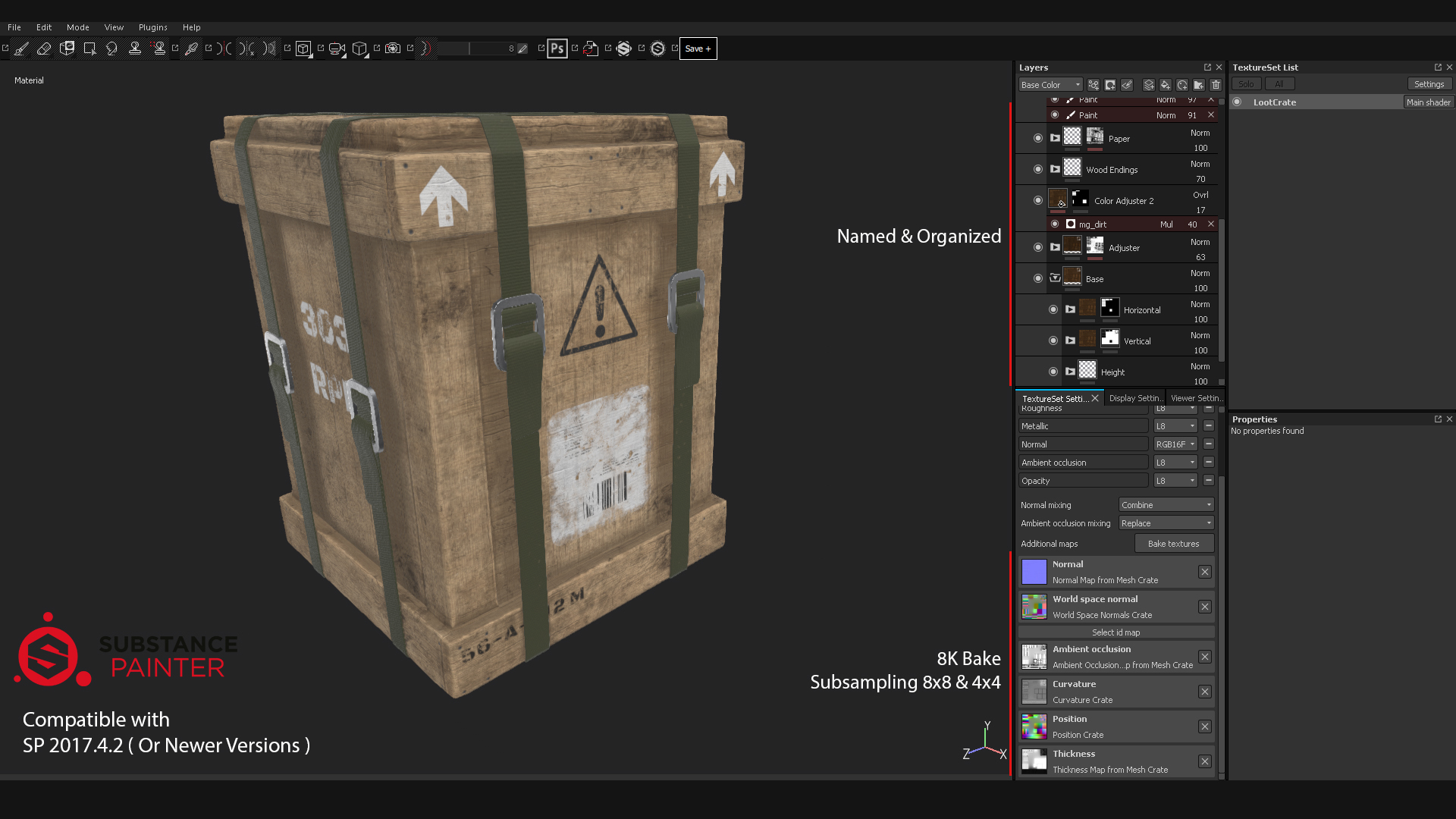Add a fill layer in the Layers panel
Image resolution: width=1456 pixels, height=819 pixels.
pyautogui.click(x=1166, y=84)
